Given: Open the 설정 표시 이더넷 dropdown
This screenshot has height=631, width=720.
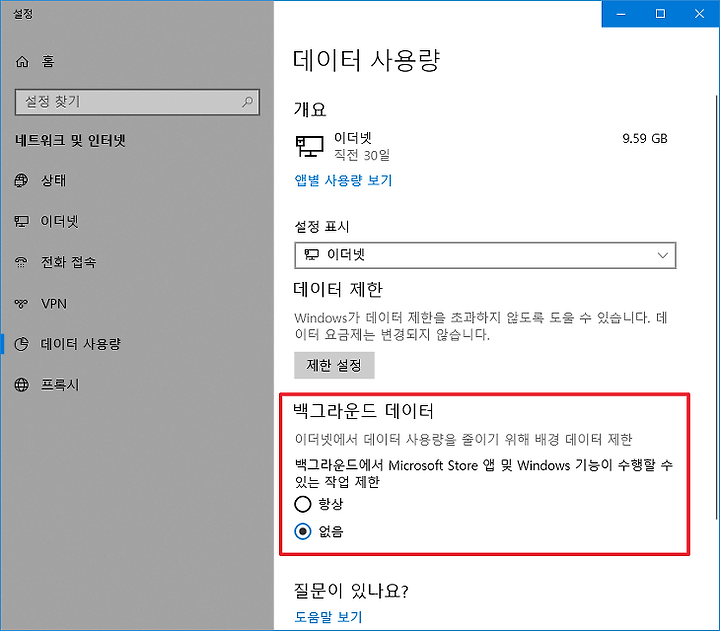Looking at the screenshot, I should (x=485, y=255).
